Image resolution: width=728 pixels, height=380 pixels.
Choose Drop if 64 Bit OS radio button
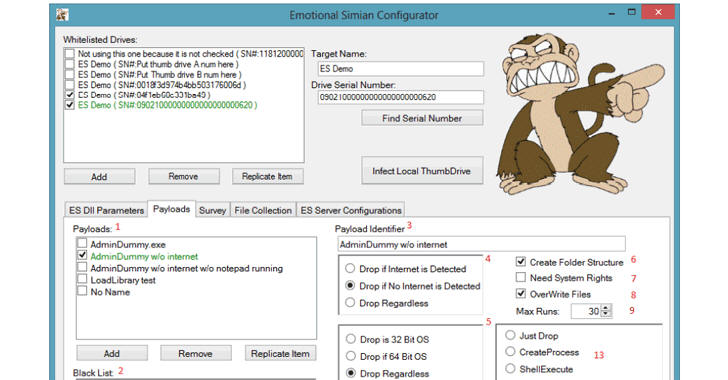coord(351,356)
